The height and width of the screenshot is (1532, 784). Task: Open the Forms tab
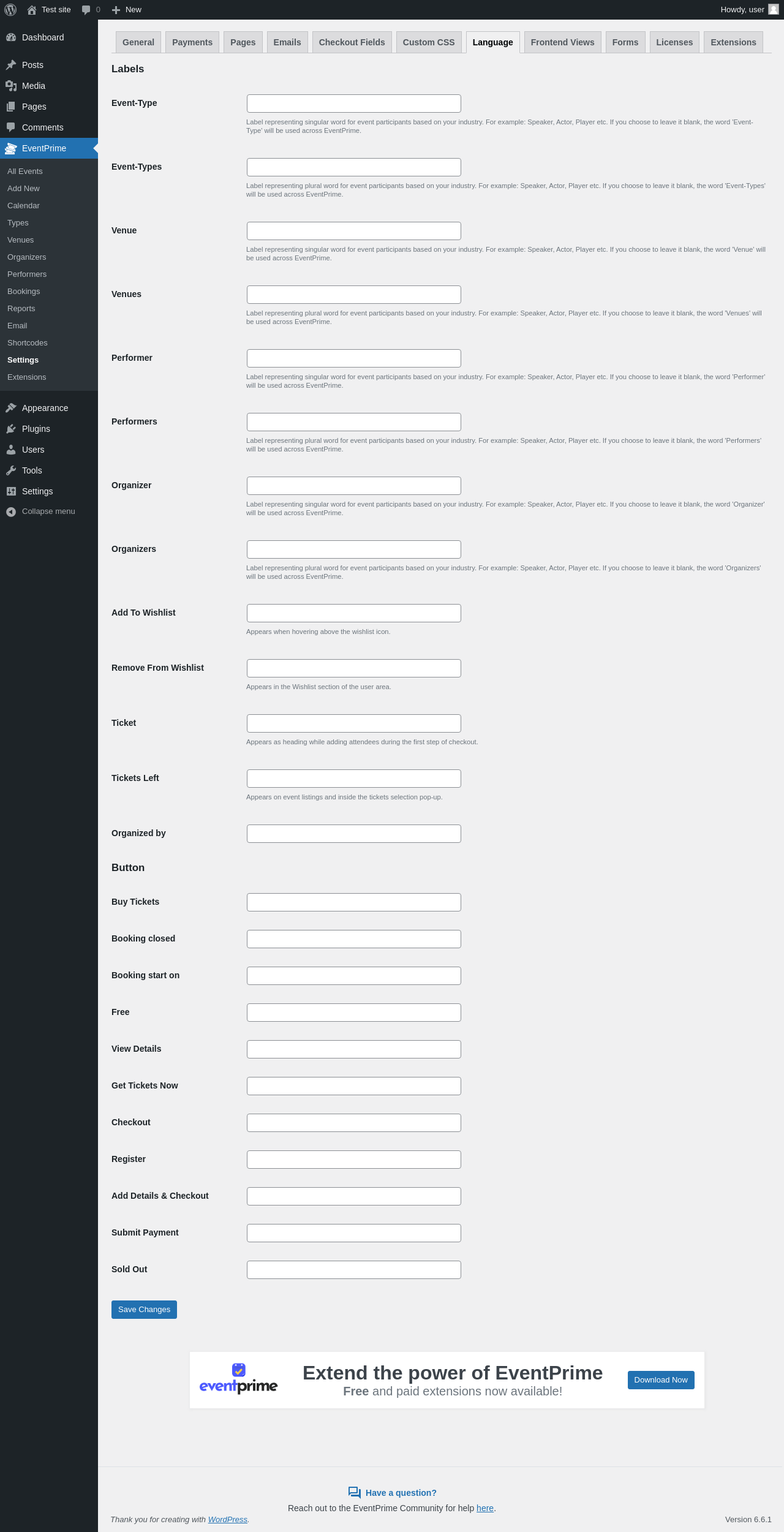point(625,42)
